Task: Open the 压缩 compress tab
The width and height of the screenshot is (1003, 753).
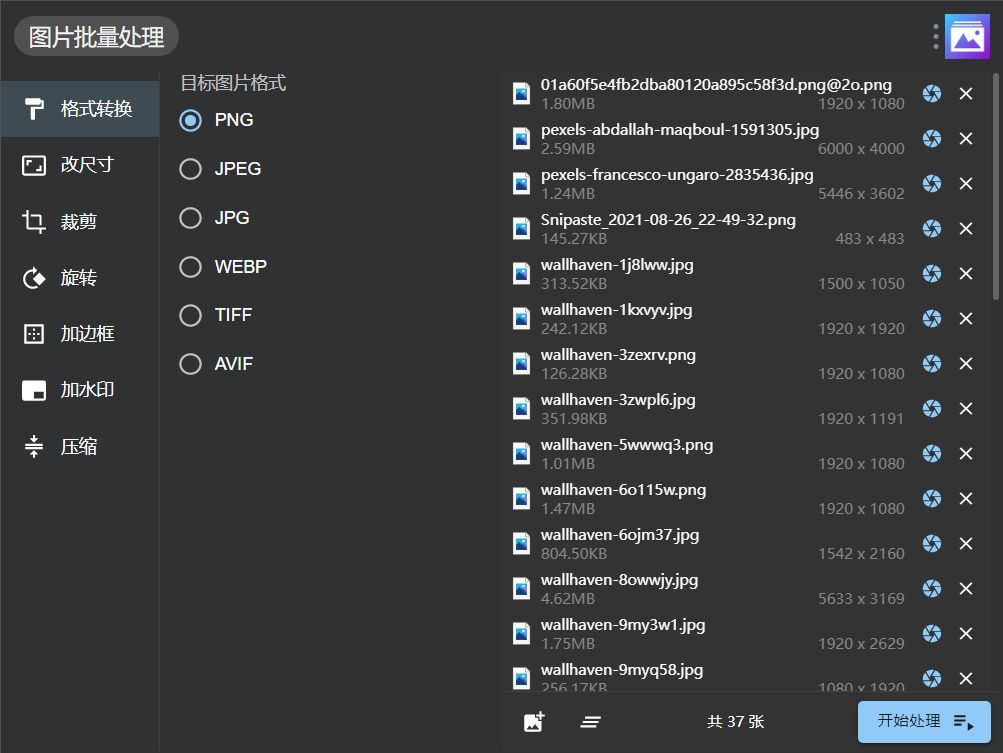Action: pos(79,446)
